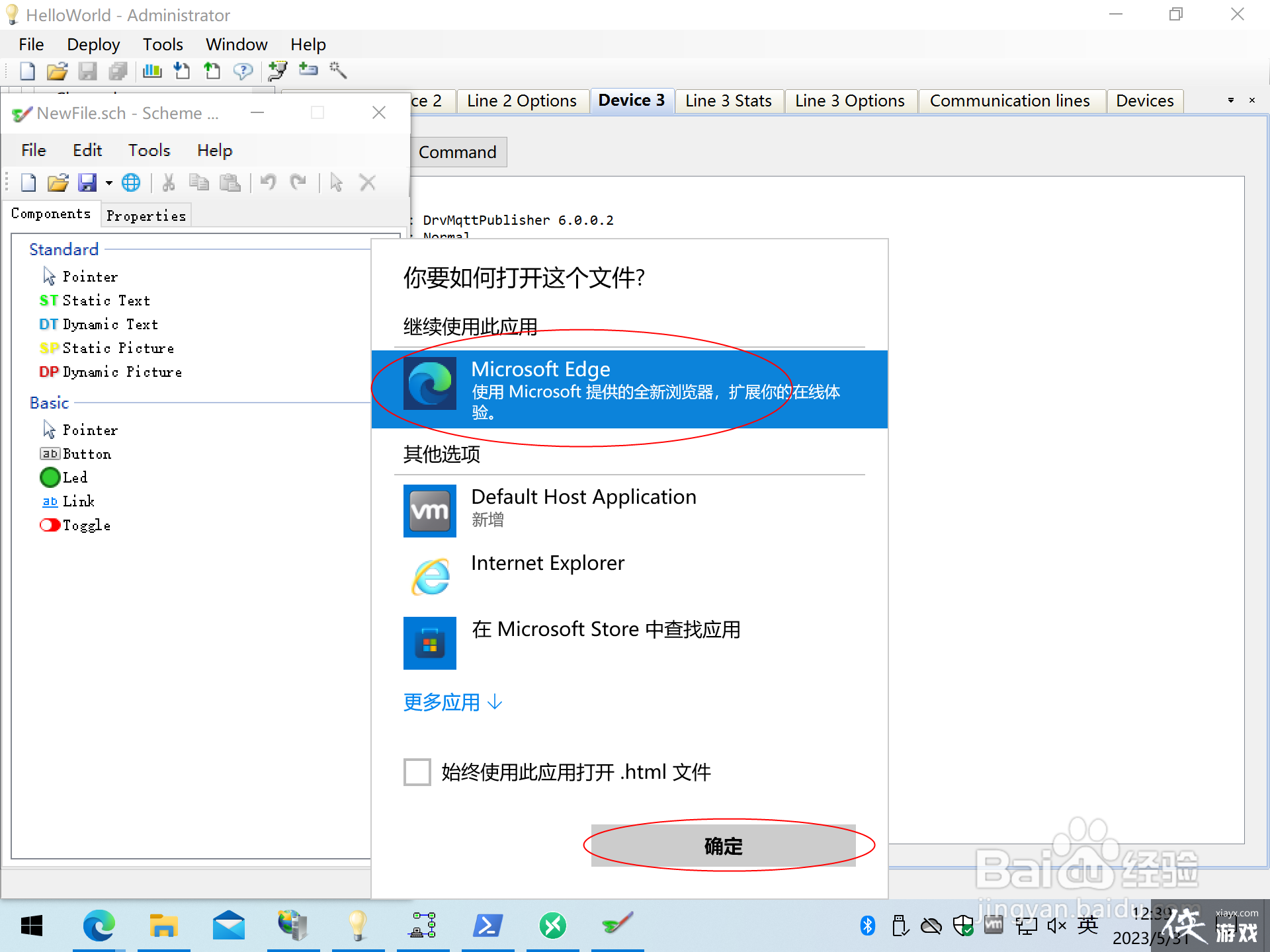Image resolution: width=1270 pixels, height=952 pixels.
Task: Click the Copy icon in Scheme editor
Action: (199, 182)
